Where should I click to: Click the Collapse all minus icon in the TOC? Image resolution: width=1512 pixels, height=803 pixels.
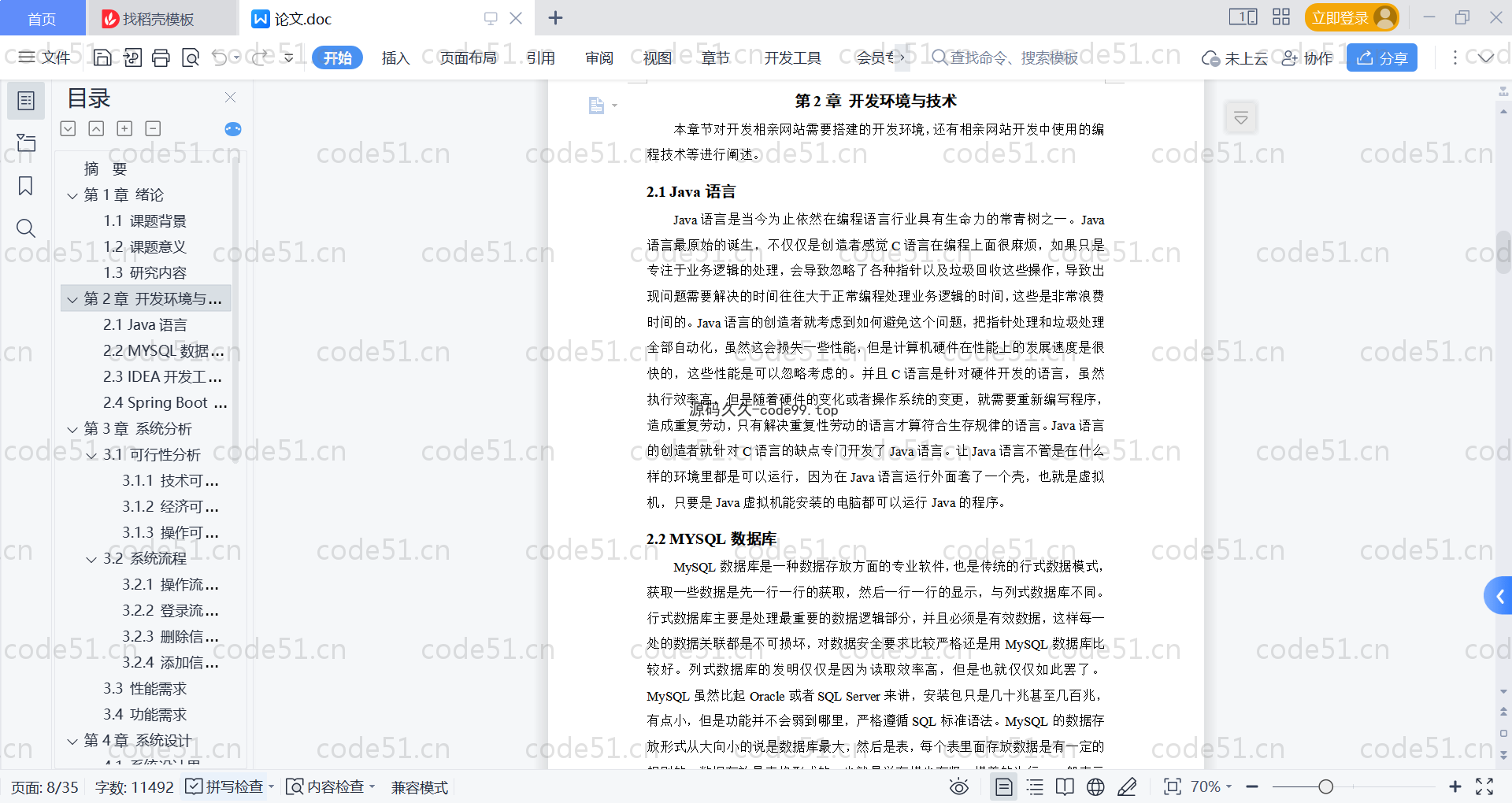(153, 128)
